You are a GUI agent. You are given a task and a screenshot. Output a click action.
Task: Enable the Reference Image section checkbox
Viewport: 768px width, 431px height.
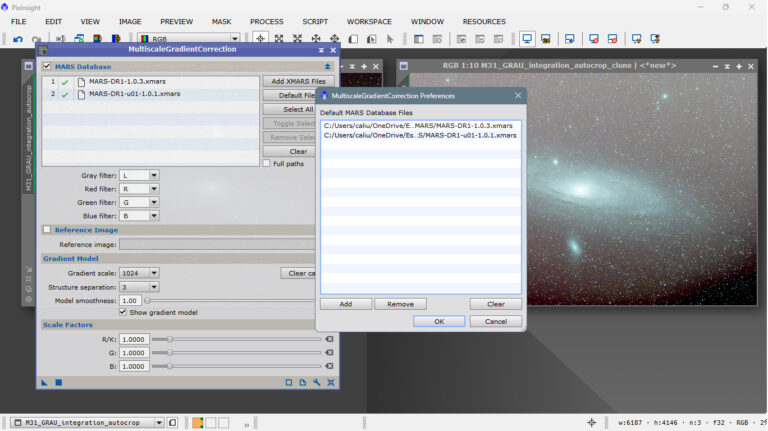(x=47, y=229)
